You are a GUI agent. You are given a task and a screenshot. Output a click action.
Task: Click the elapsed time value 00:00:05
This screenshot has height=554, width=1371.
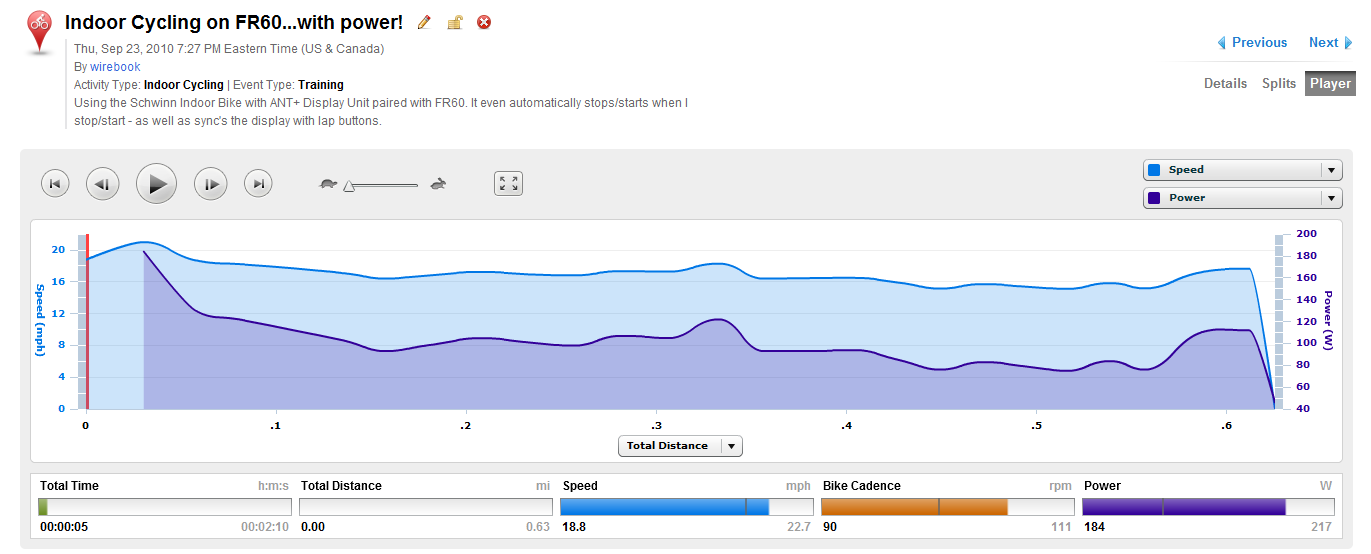point(64,527)
